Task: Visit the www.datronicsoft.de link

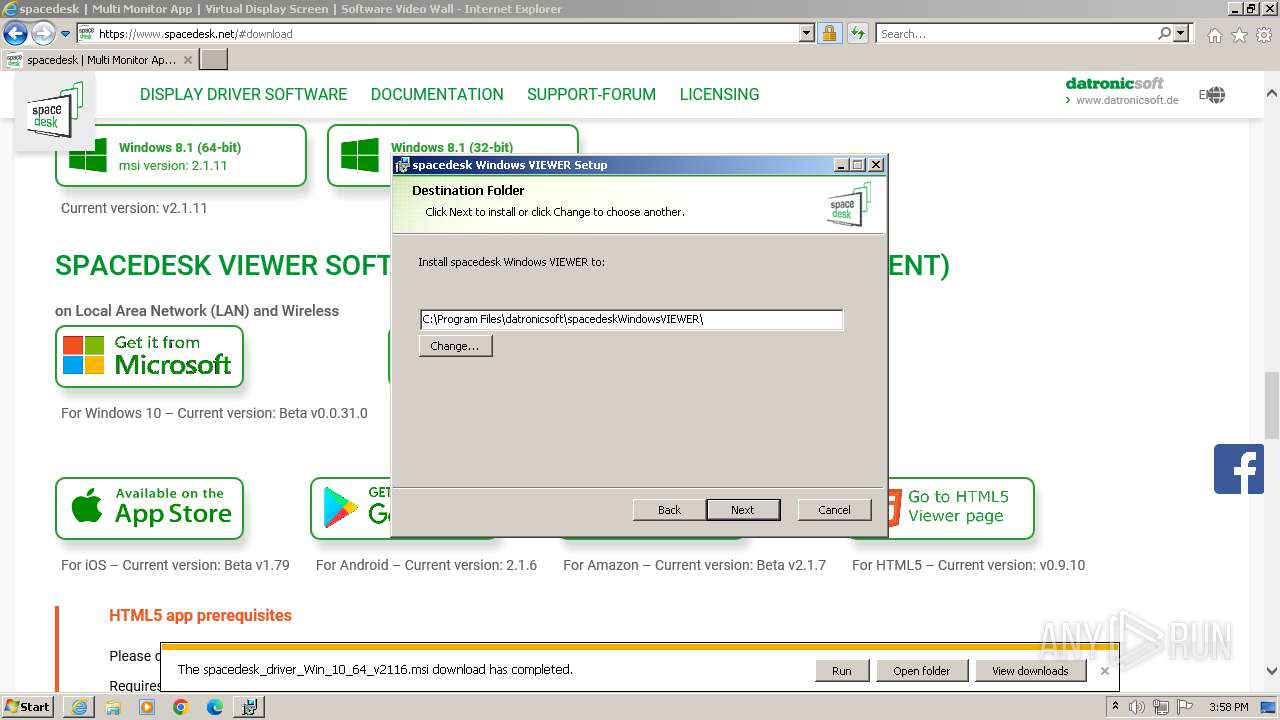Action: click(x=1127, y=100)
